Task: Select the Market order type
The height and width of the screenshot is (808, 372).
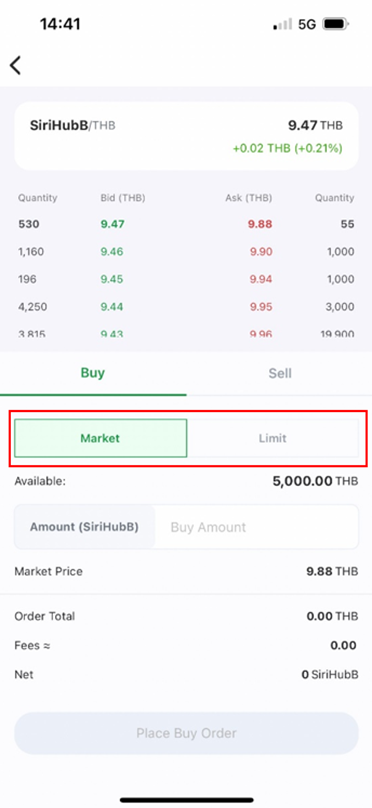Action: pos(100,439)
